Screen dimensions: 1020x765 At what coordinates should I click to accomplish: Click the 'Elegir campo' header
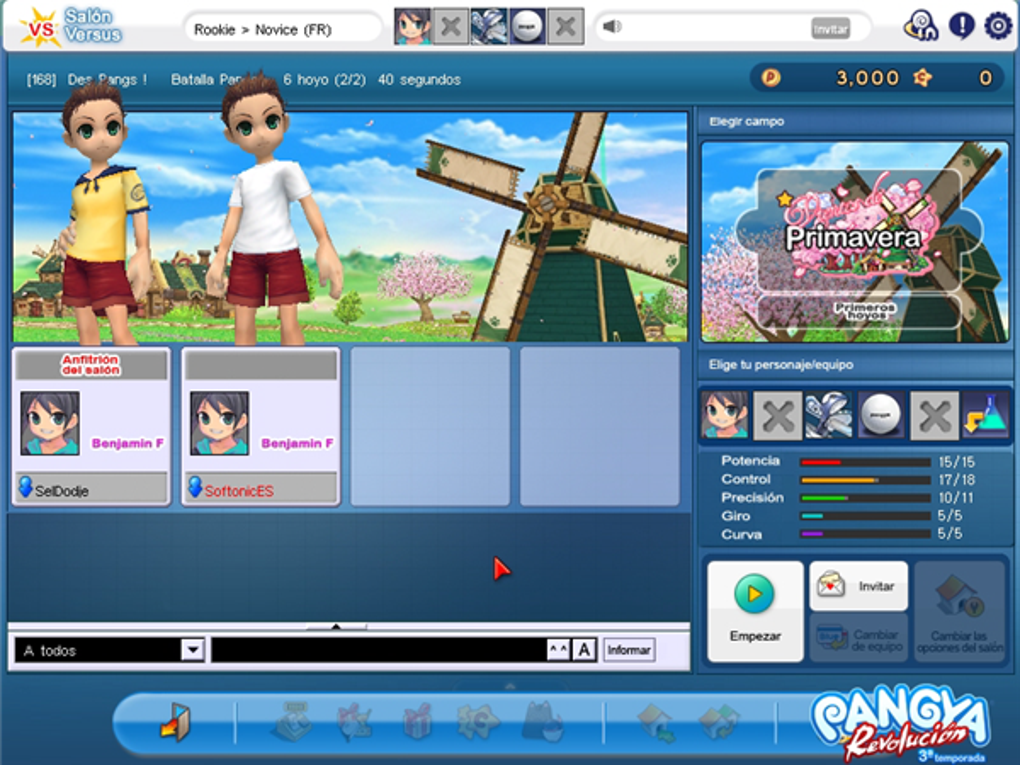coord(746,122)
